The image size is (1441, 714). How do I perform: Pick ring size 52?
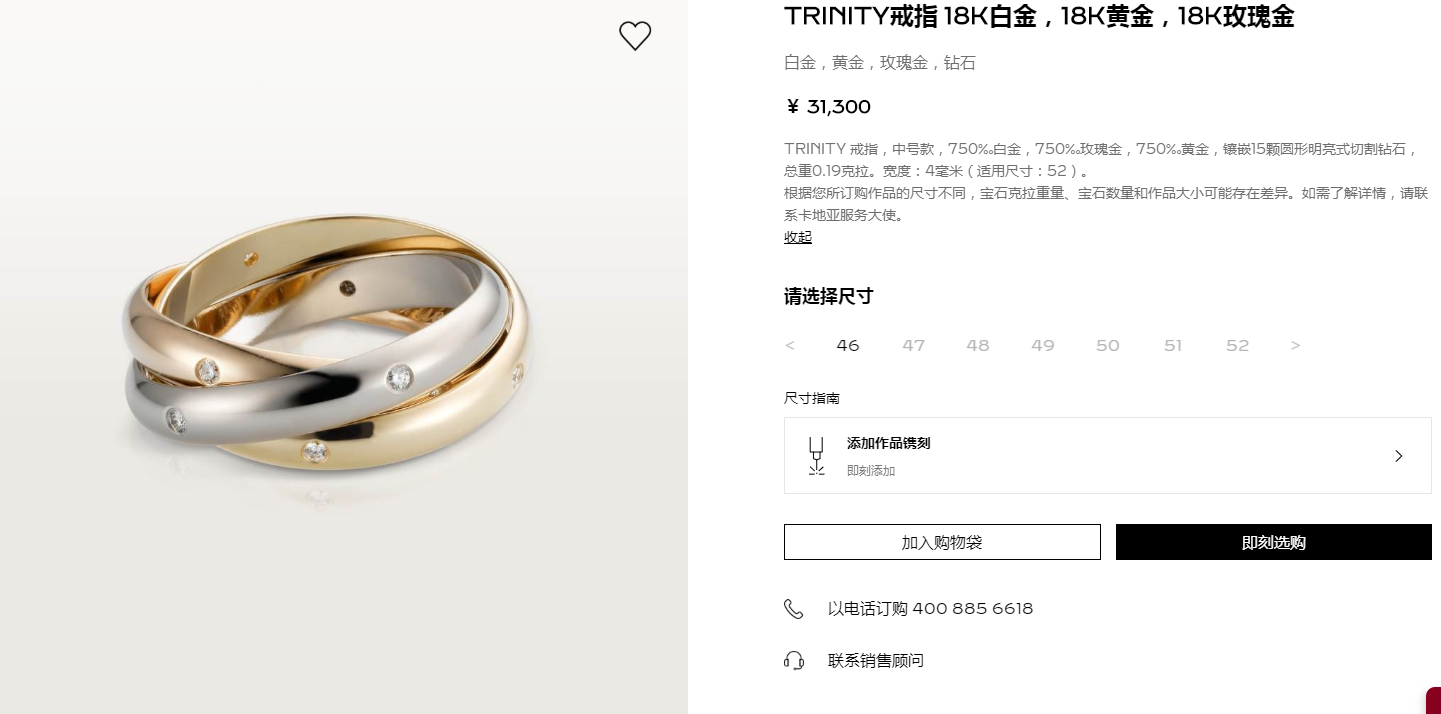[x=1238, y=345]
